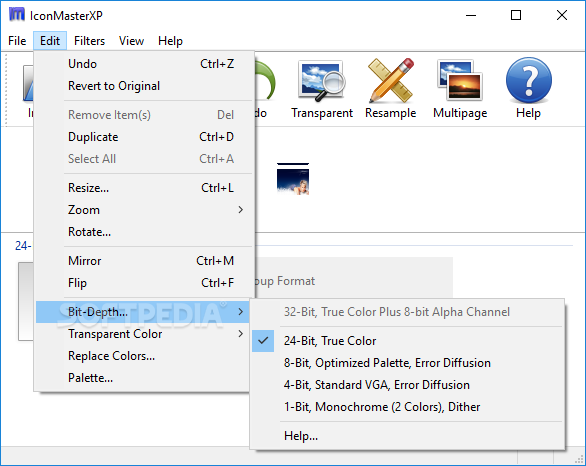The width and height of the screenshot is (586, 466).
Task: Click the Multipage toolbar icon
Action: click(x=460, y=89)
